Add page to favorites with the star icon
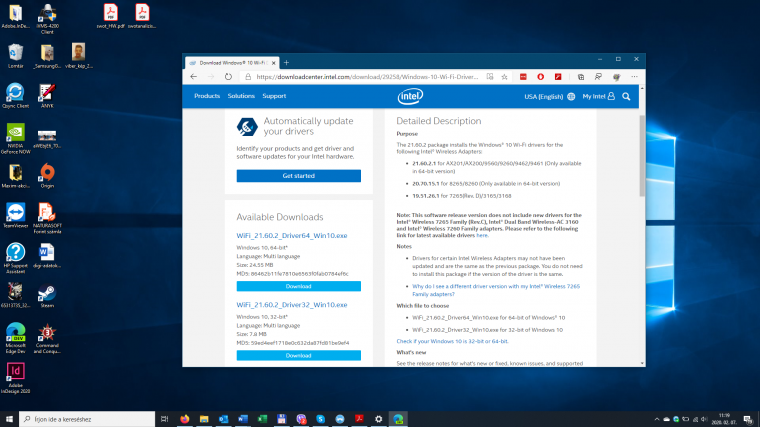760x427 pixels. (x=504, y=77)
